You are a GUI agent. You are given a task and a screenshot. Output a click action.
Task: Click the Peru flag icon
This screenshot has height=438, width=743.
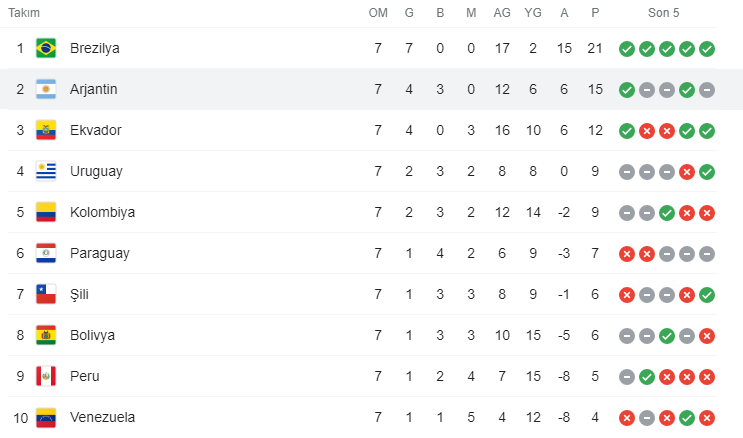46,376
